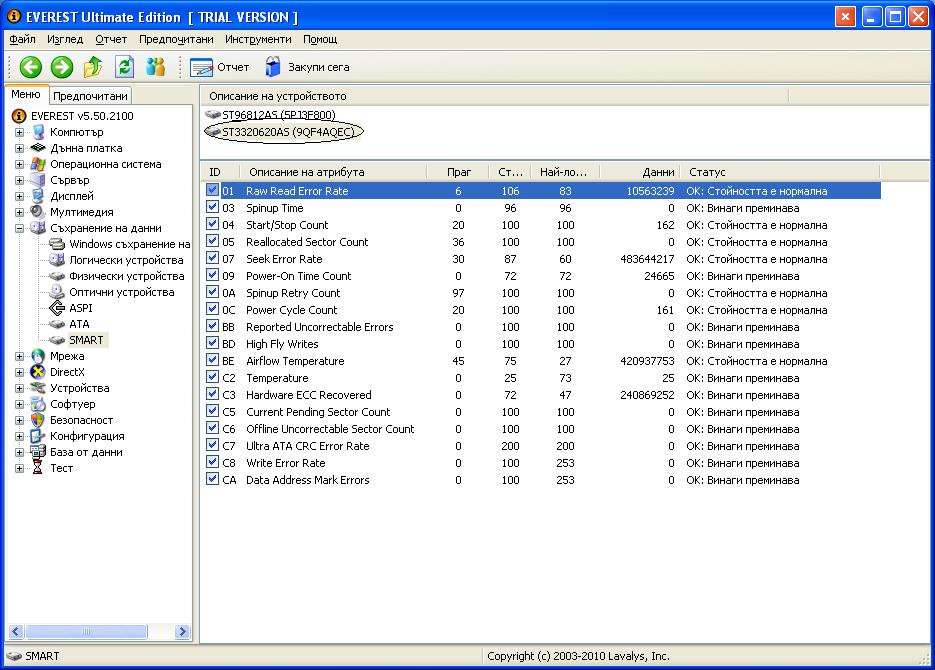935x670 pixels.
Task: Toggle the Temperature attribute checkbox
Action: click(212, 378)
